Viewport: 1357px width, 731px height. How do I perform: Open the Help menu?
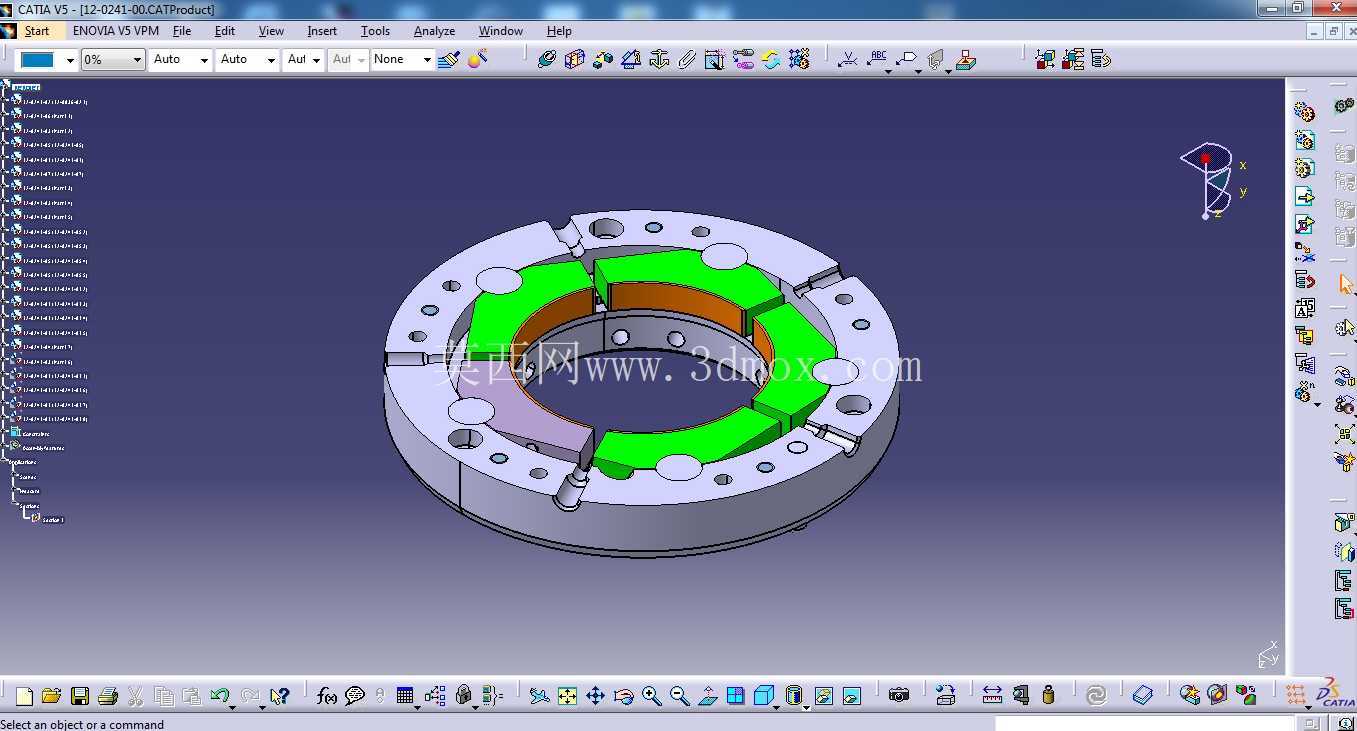coord(559,31)
